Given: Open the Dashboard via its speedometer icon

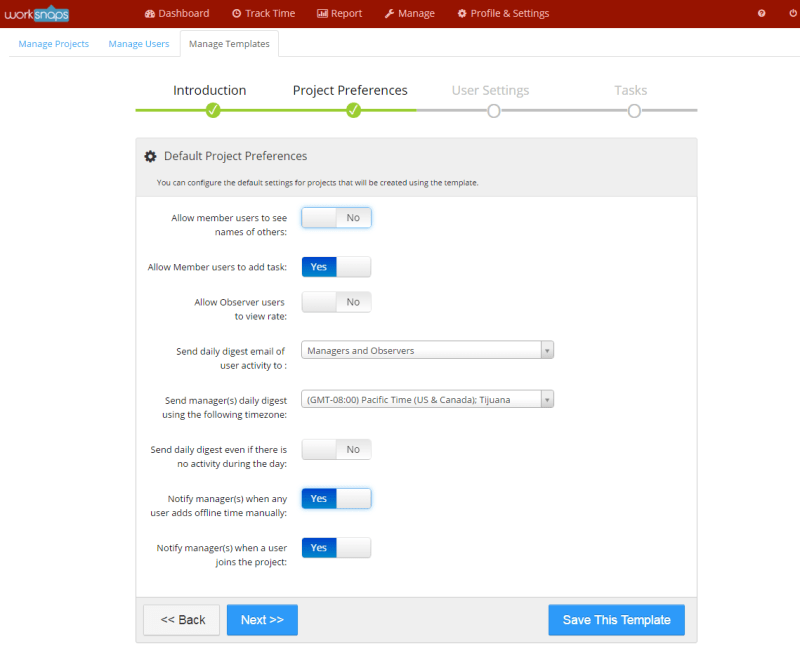Looking at the screenshot, I should click(148, 13).
